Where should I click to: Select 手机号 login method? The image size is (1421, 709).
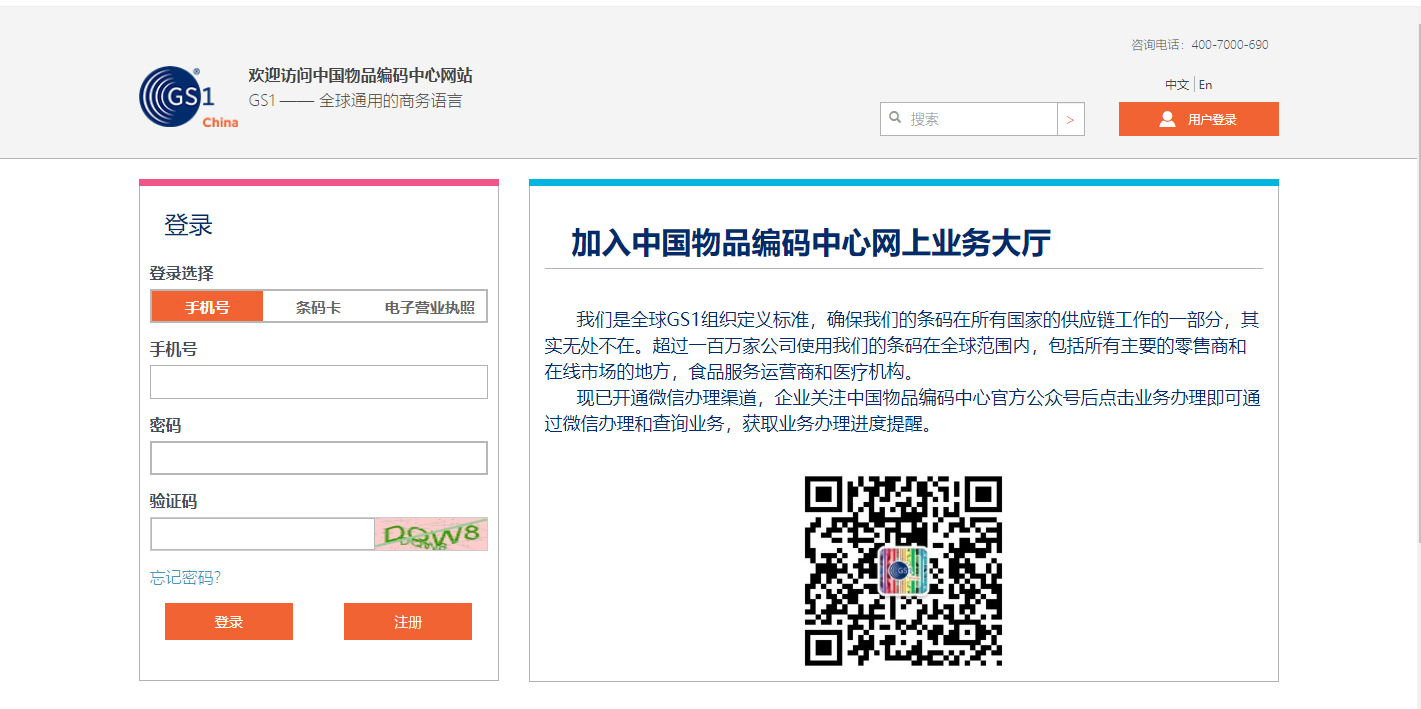[206, 305]
